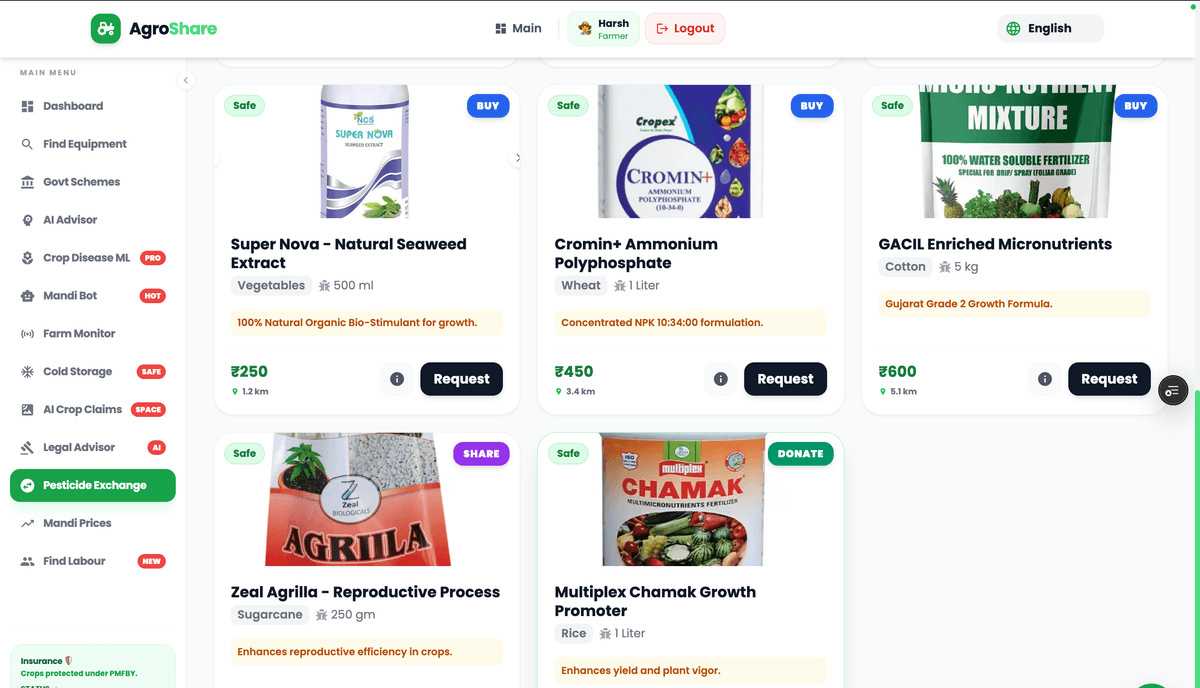Viewport: 1200px width, 688px height.
Task: Click the AgroShare tractor logo icon
Action: [105, 28]
